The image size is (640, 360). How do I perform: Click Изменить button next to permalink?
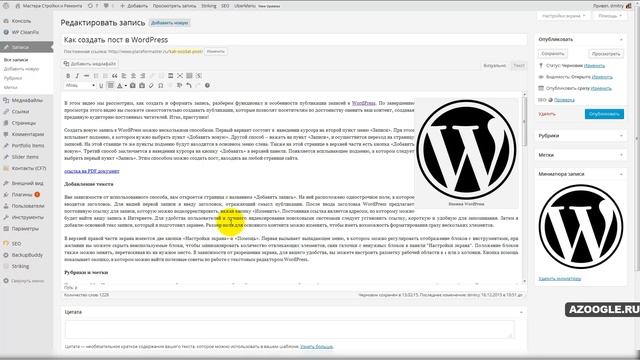(215, 51)
